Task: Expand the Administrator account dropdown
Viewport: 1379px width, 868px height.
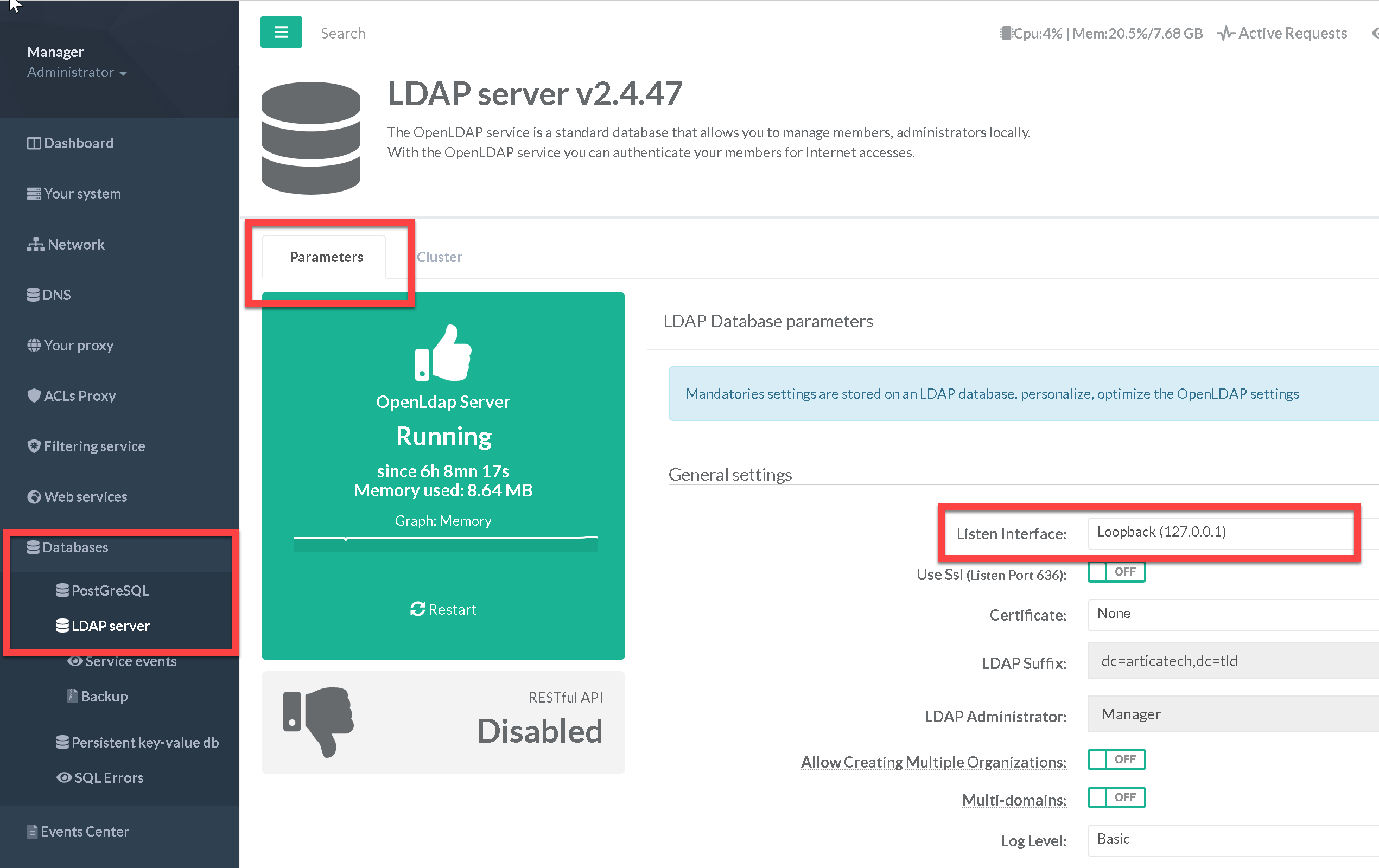Action: pyautogui.click(x=77, y=73)
